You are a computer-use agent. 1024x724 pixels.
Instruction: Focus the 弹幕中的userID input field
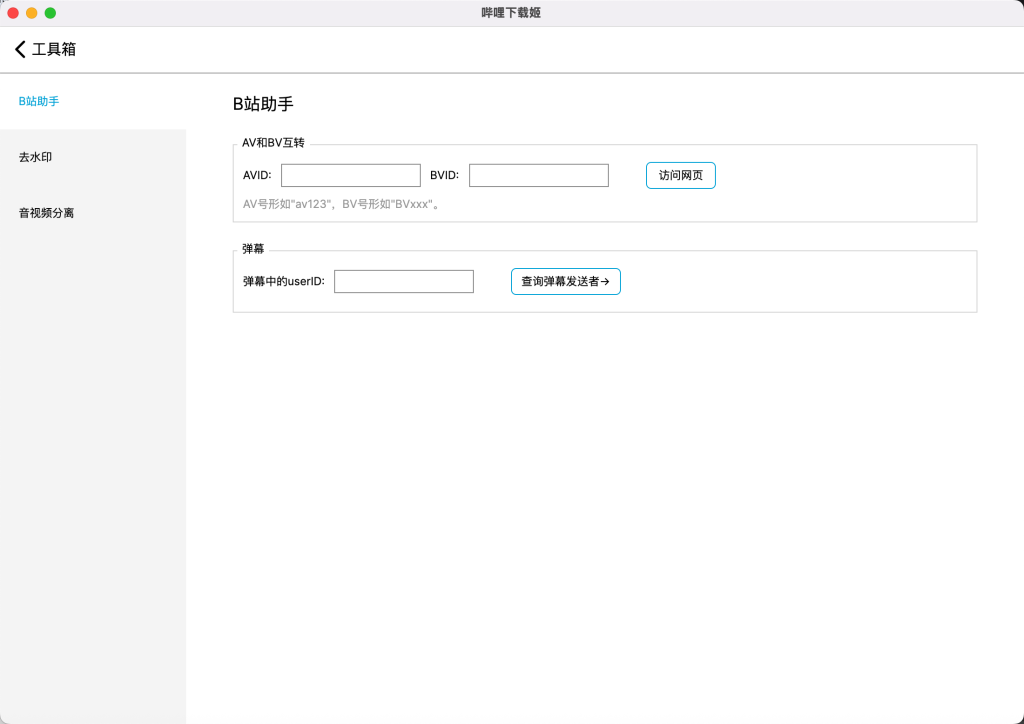pyautogui.click(x=404, y=281)
